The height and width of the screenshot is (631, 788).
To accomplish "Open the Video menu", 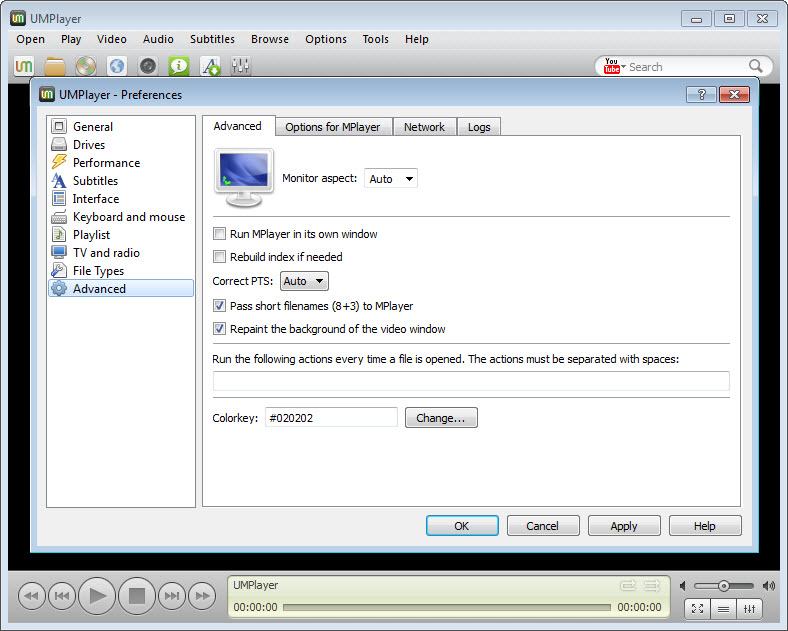I will tap(112, 39).
